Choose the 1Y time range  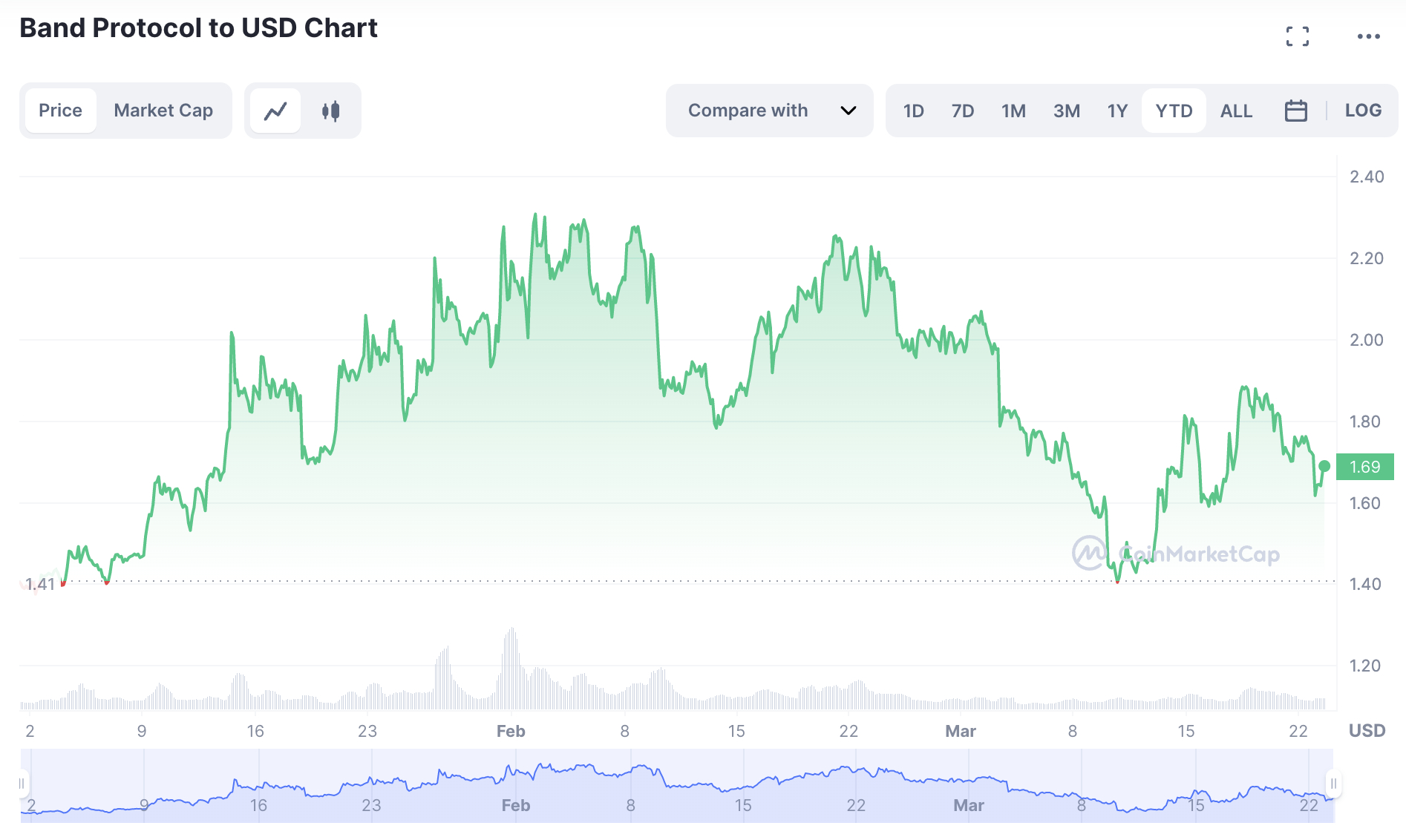pyautogui.click(x=1117, y=111)
